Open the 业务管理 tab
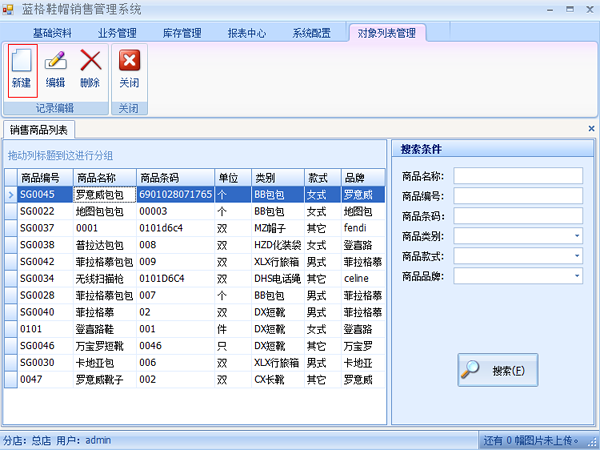Screen dimensions: 600x450 [117, 33]
